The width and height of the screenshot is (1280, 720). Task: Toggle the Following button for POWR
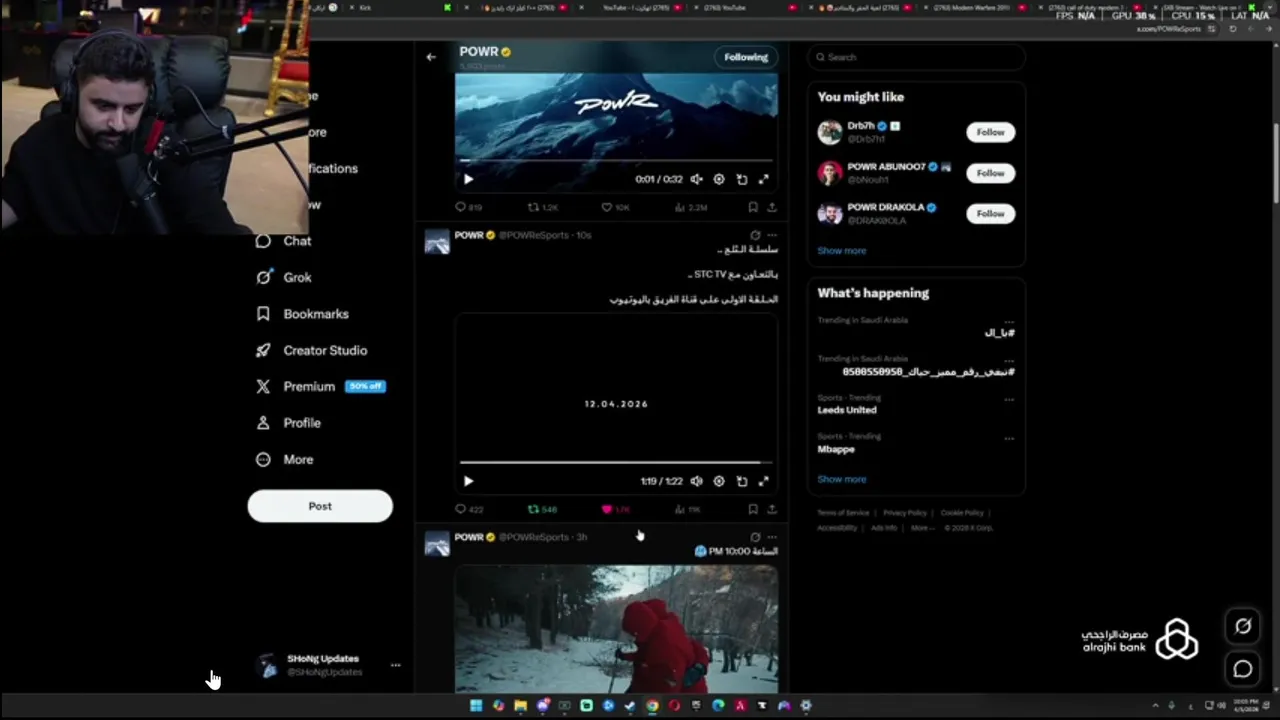click(x=746, y=57)
